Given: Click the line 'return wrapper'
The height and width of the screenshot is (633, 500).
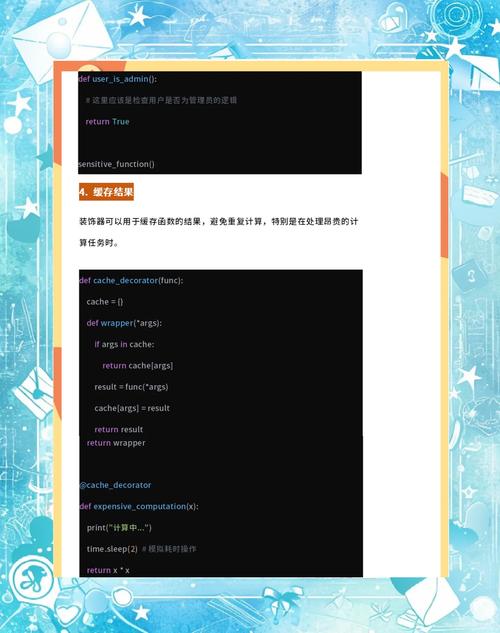Looking at the screenshot, I should (x=116, y=443).
